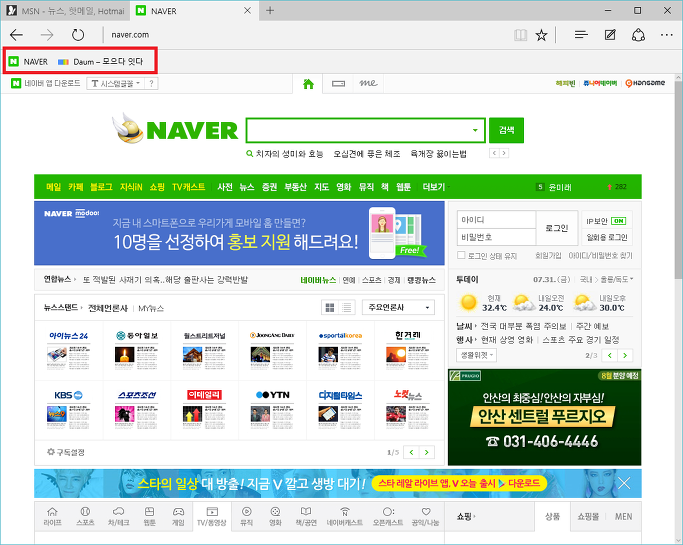Switch news stand to grid view
683x545 pixels.
(x=330, y=308)
